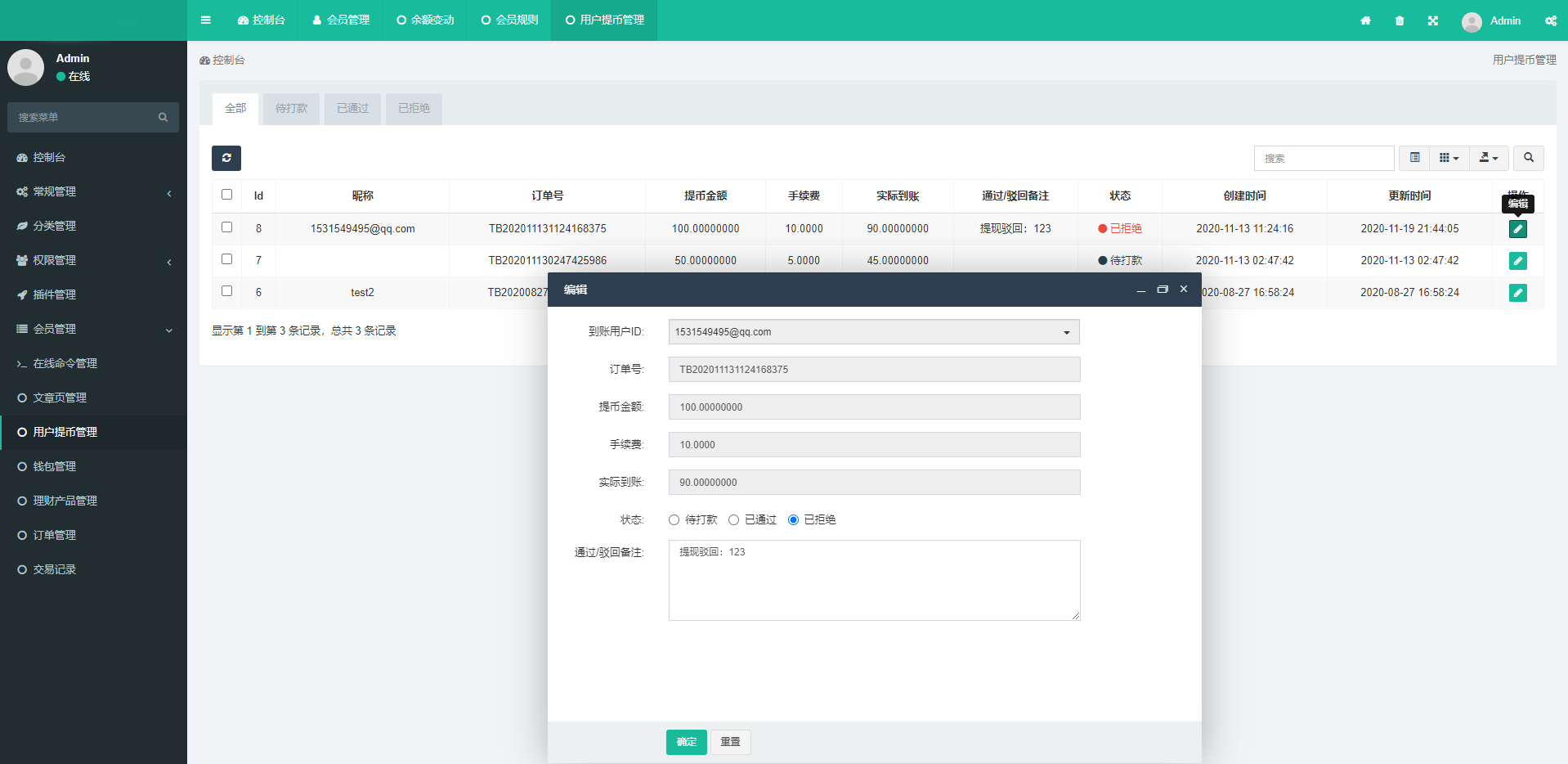
Task: Click the 重置 reset button
Action: click(x=730, y=742)
